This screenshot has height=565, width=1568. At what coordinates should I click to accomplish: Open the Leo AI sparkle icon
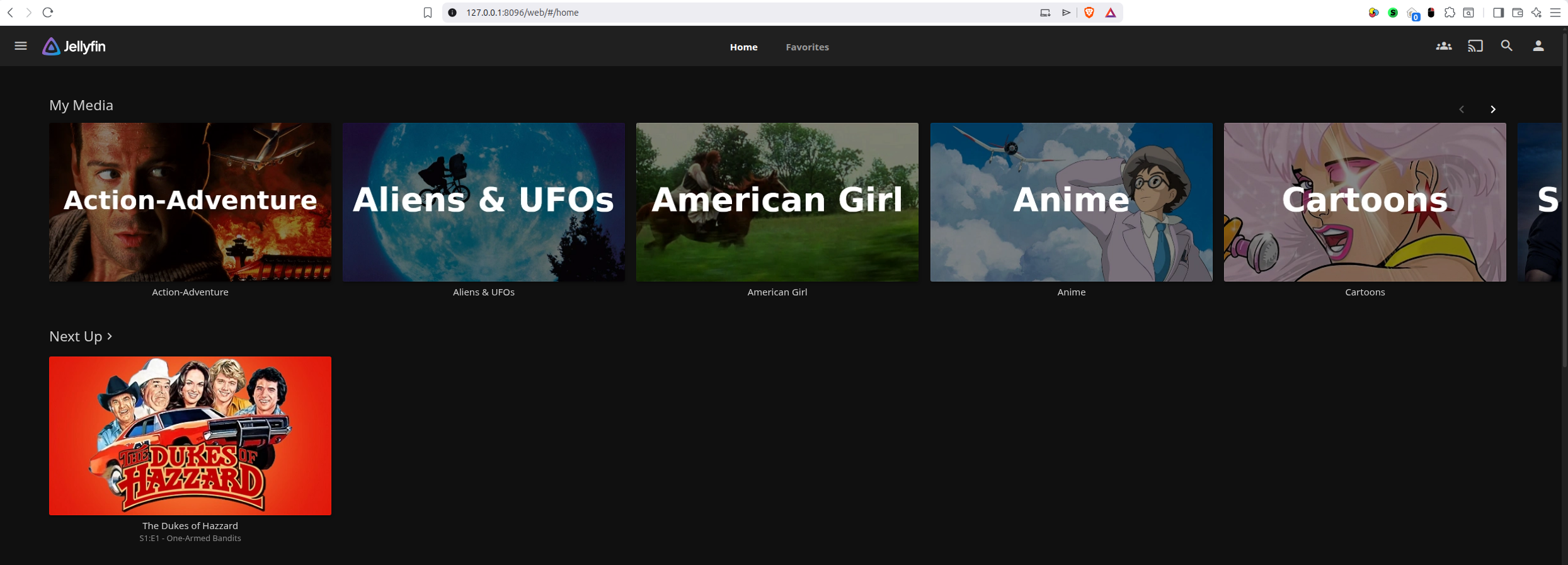tap(1537, 13)
